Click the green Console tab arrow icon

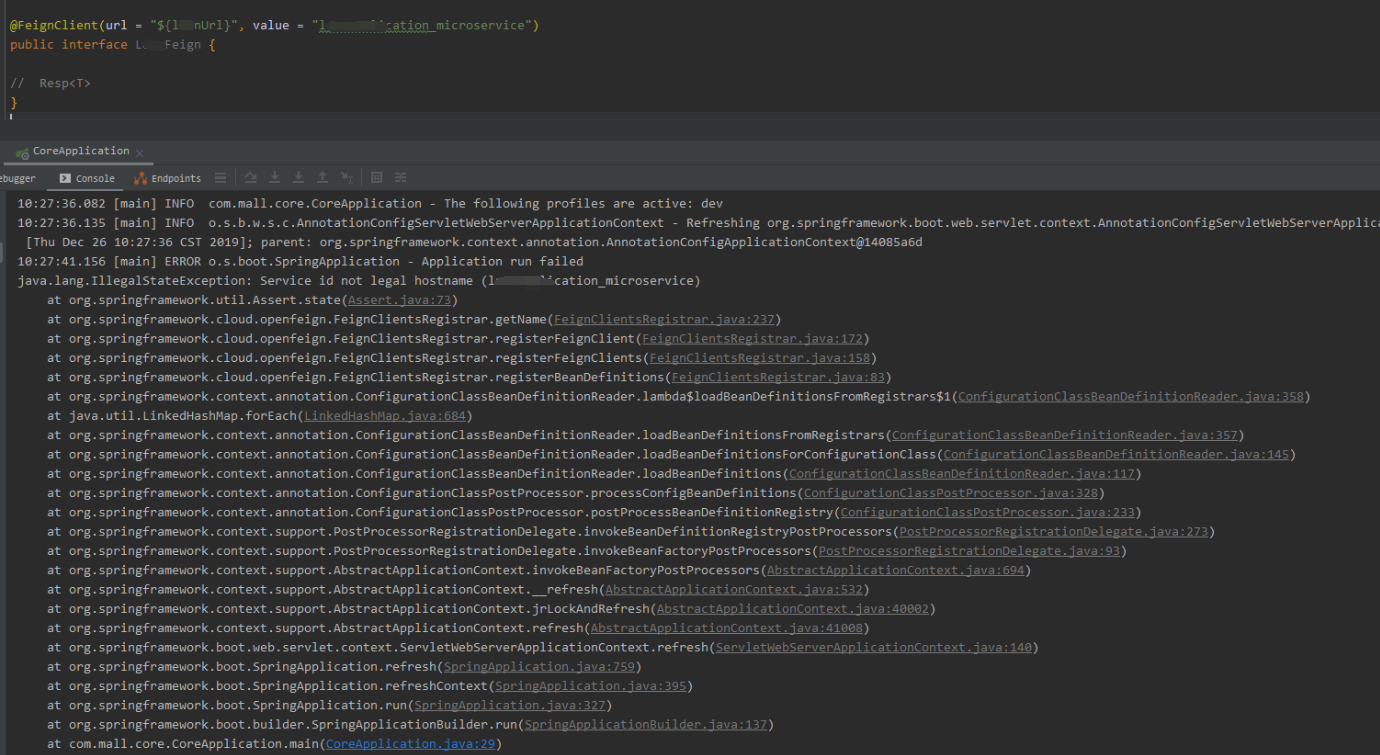click(64, 178)
